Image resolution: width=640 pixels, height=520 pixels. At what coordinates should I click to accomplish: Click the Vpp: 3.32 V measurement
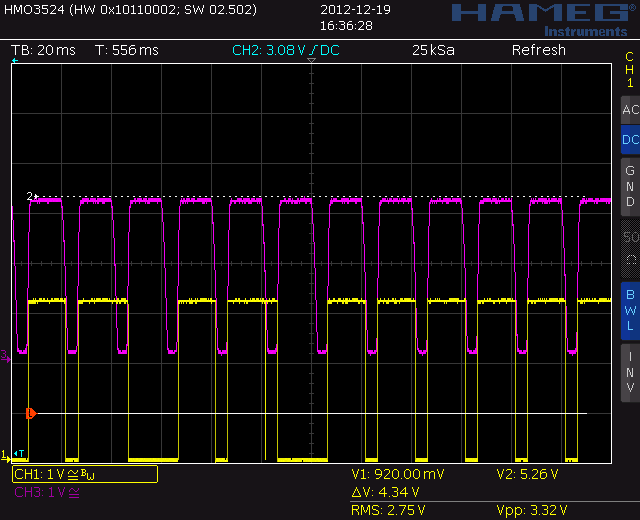(x=532, y=510)
